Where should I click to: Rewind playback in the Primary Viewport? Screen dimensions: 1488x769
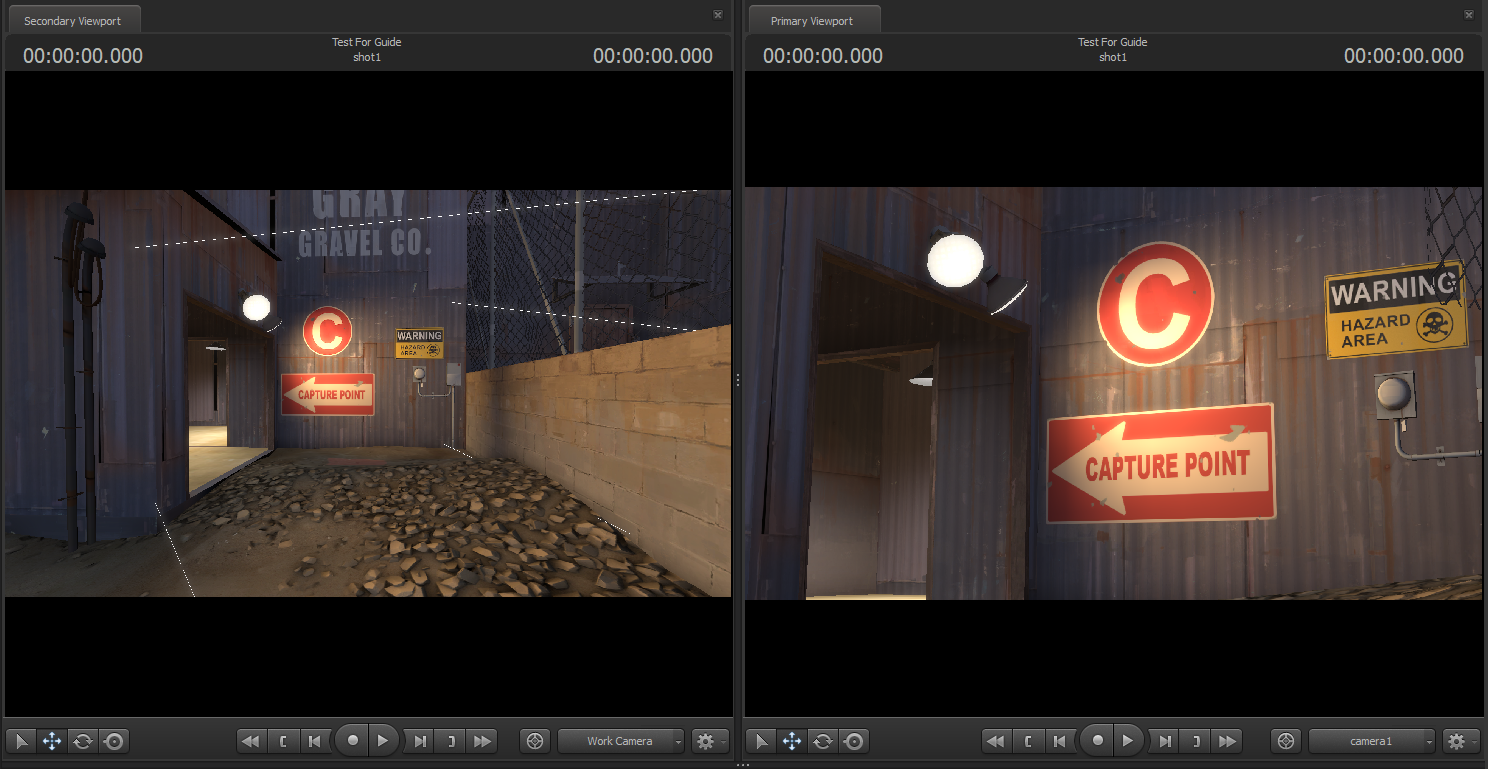click(x=996, y=741)
